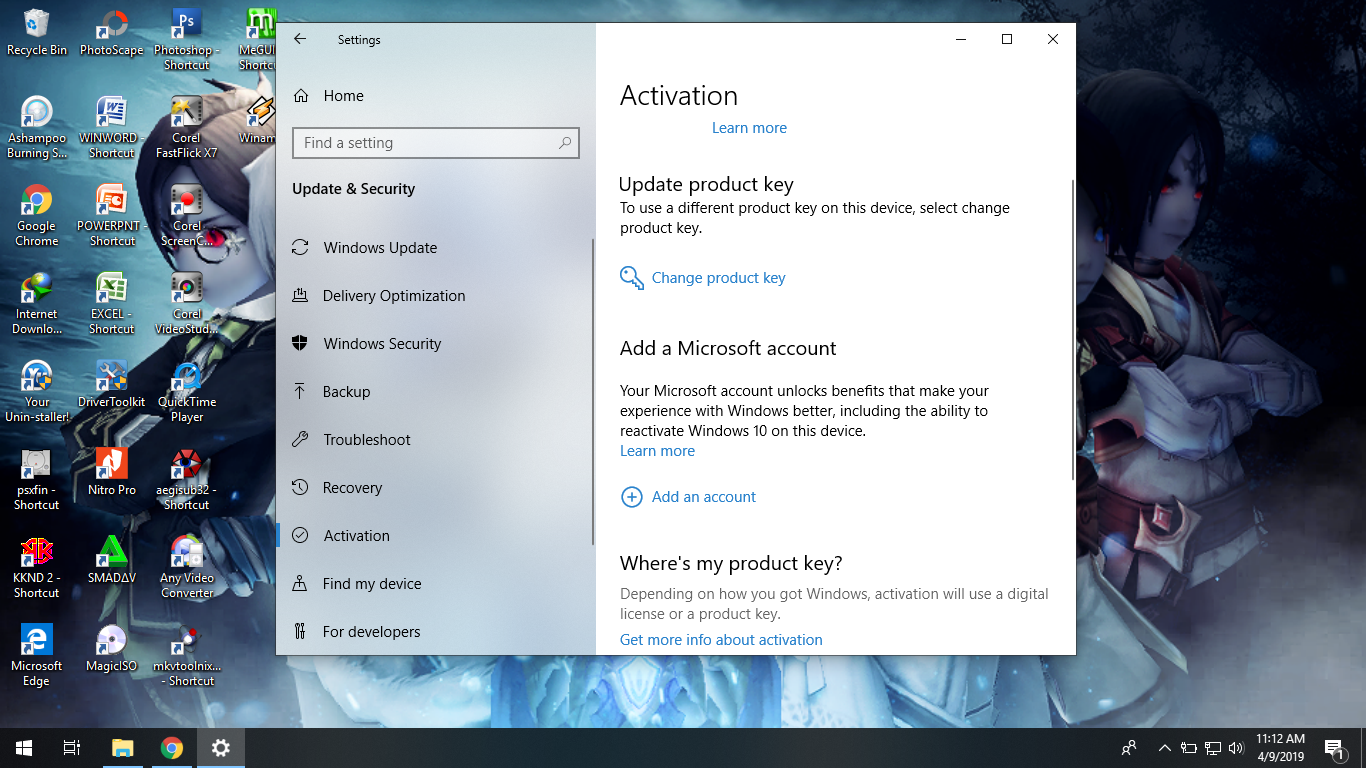Open File Explorer from taskbar
Image resolution: width=1366 pixels, height=768 pixels.
pyautogui.click(x=122, y=748)
